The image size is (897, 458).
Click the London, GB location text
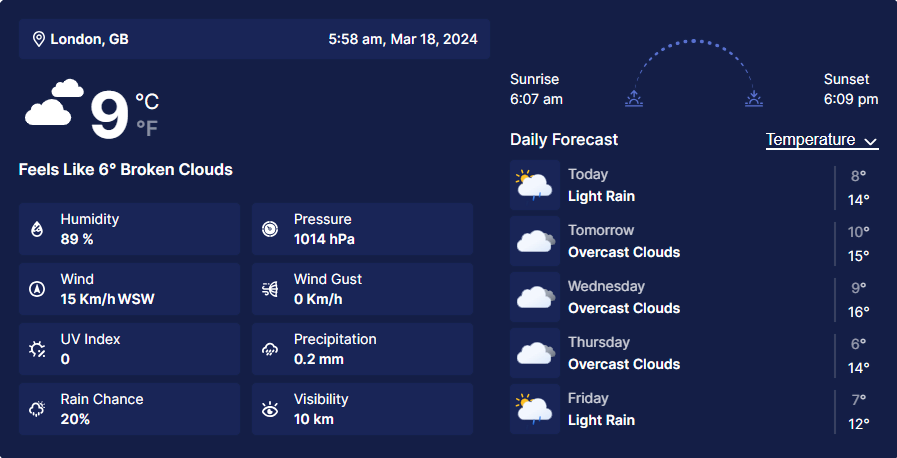[89, 39]
